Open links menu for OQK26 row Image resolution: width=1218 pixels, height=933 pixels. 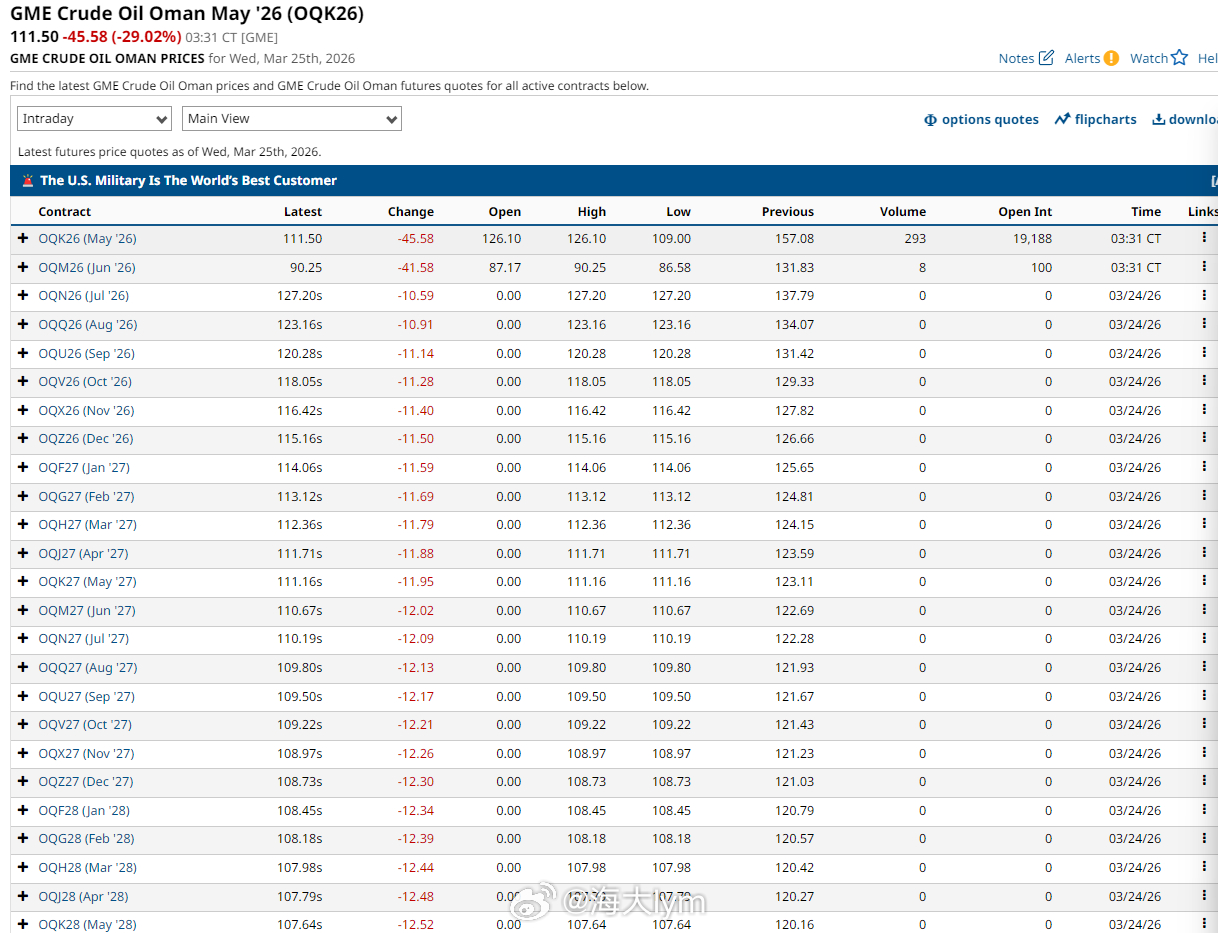(1203, 238)
